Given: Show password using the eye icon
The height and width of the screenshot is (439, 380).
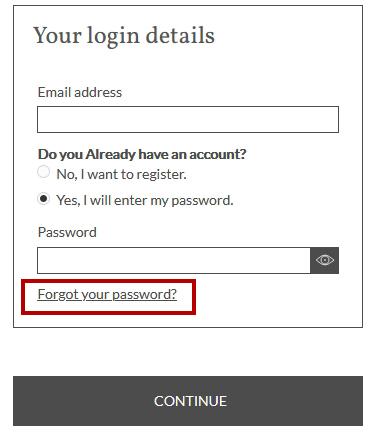Looking at the screenshot, I should pyautogui.click(x=324, y=260).
